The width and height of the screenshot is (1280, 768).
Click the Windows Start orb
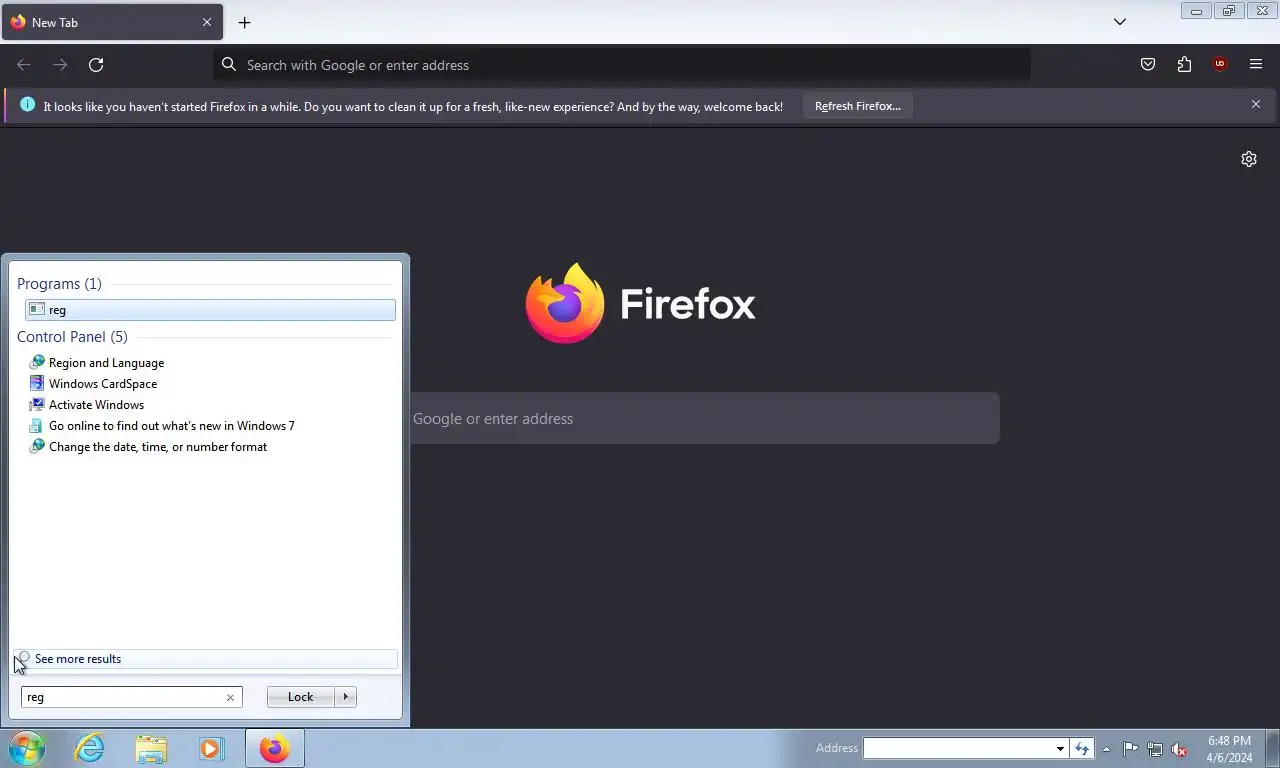(27, 748)
